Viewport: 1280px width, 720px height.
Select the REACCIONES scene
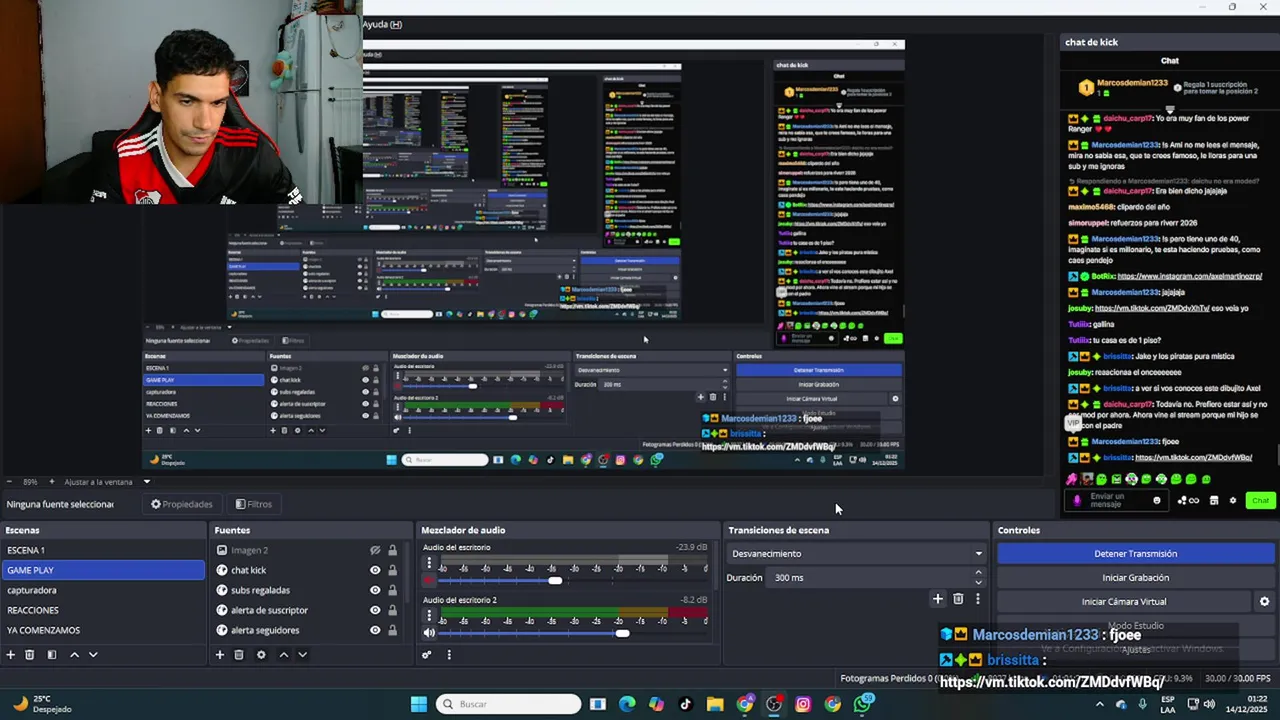[103, 610]
